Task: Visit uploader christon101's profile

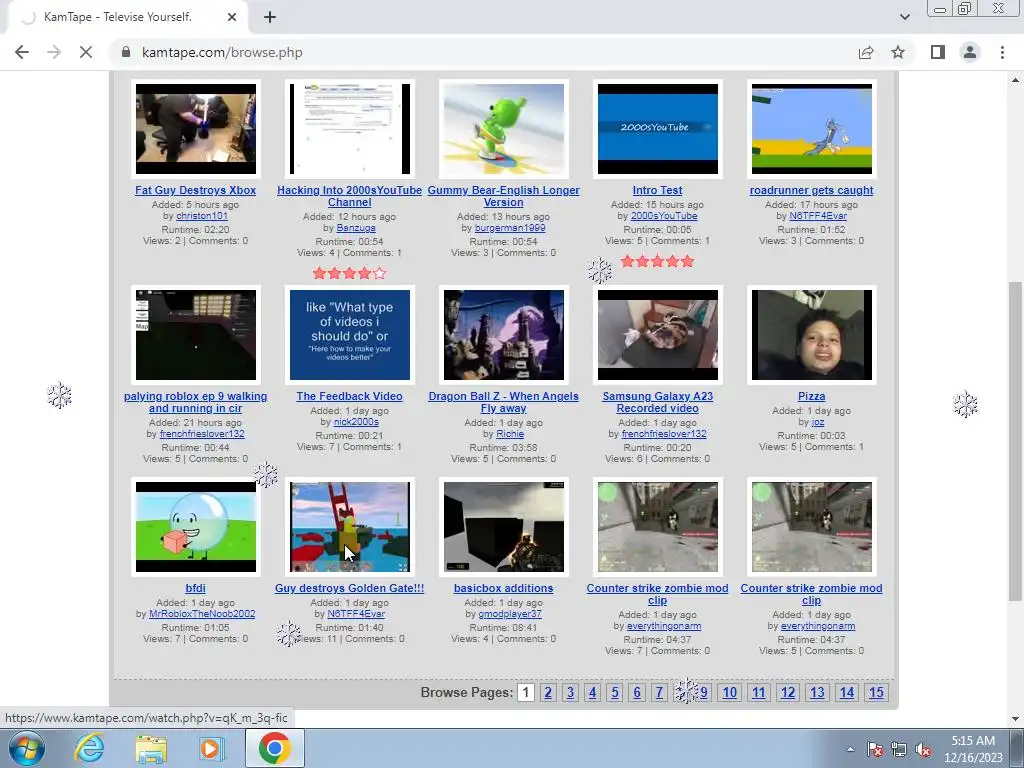Action: 202,216
